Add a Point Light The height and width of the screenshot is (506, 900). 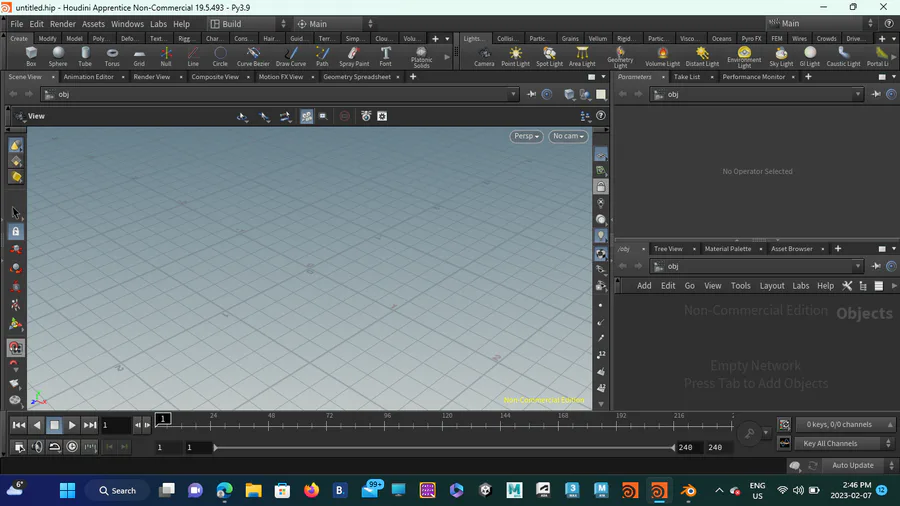coord(515,56)
